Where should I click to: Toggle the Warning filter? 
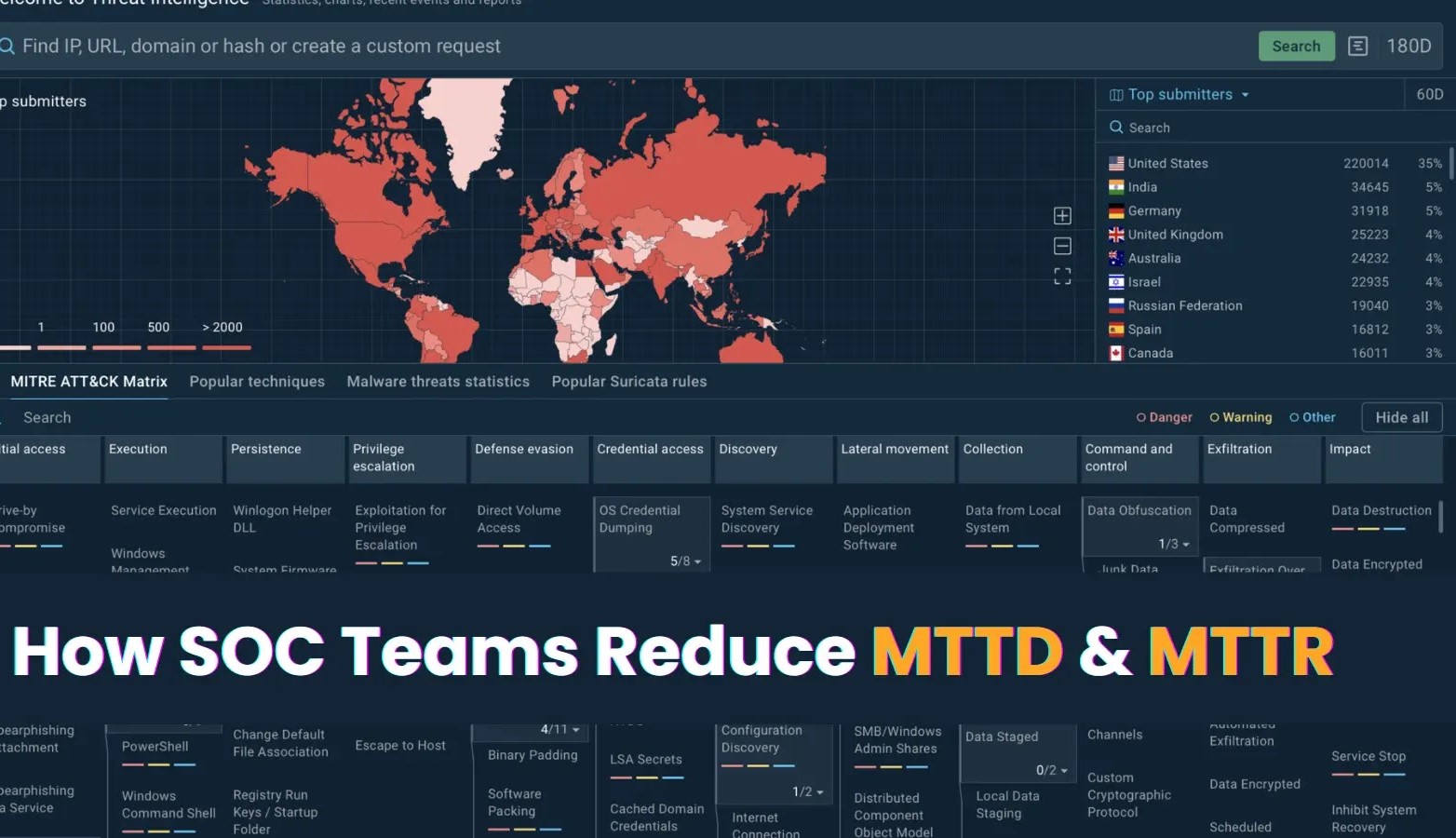[1240, 417]
